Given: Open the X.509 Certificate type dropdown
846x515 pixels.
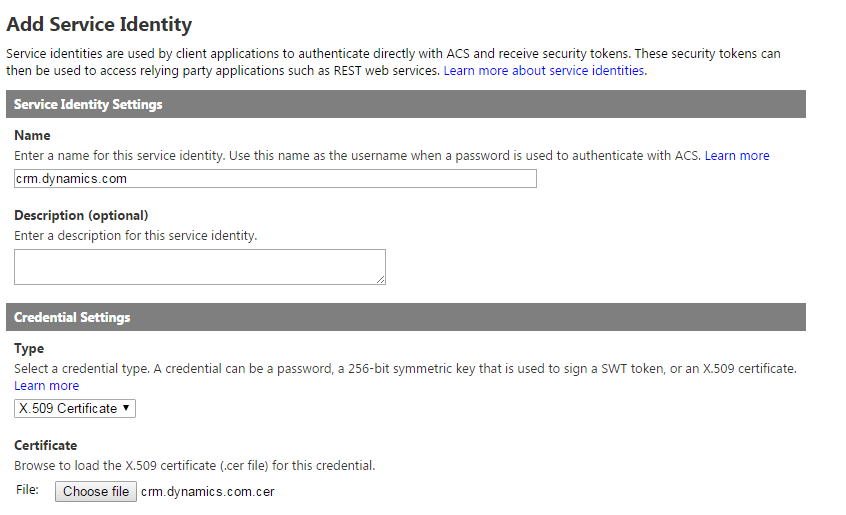Looking at the screenshot, I should 75,408.
